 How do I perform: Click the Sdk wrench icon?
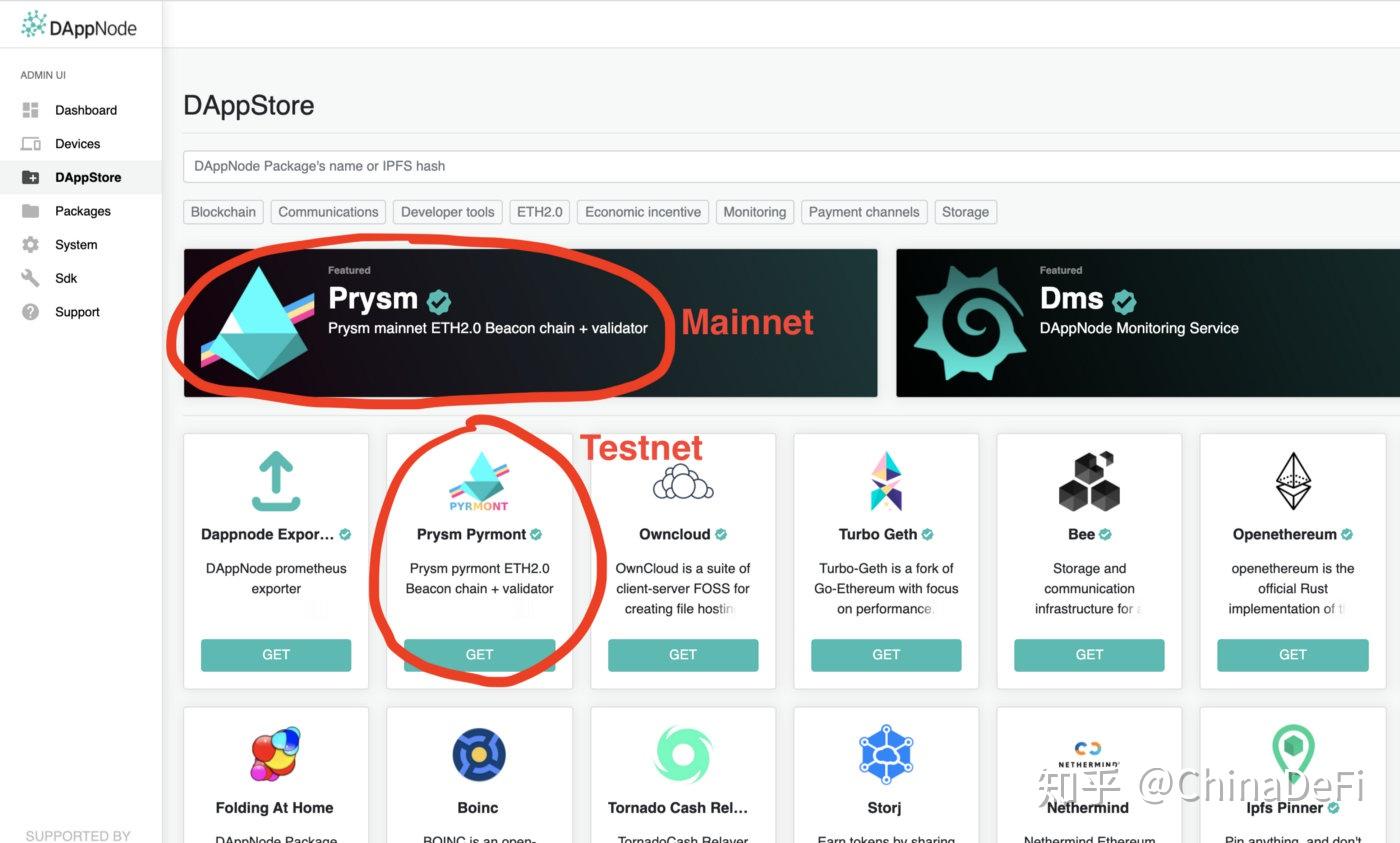pos(30,278)
